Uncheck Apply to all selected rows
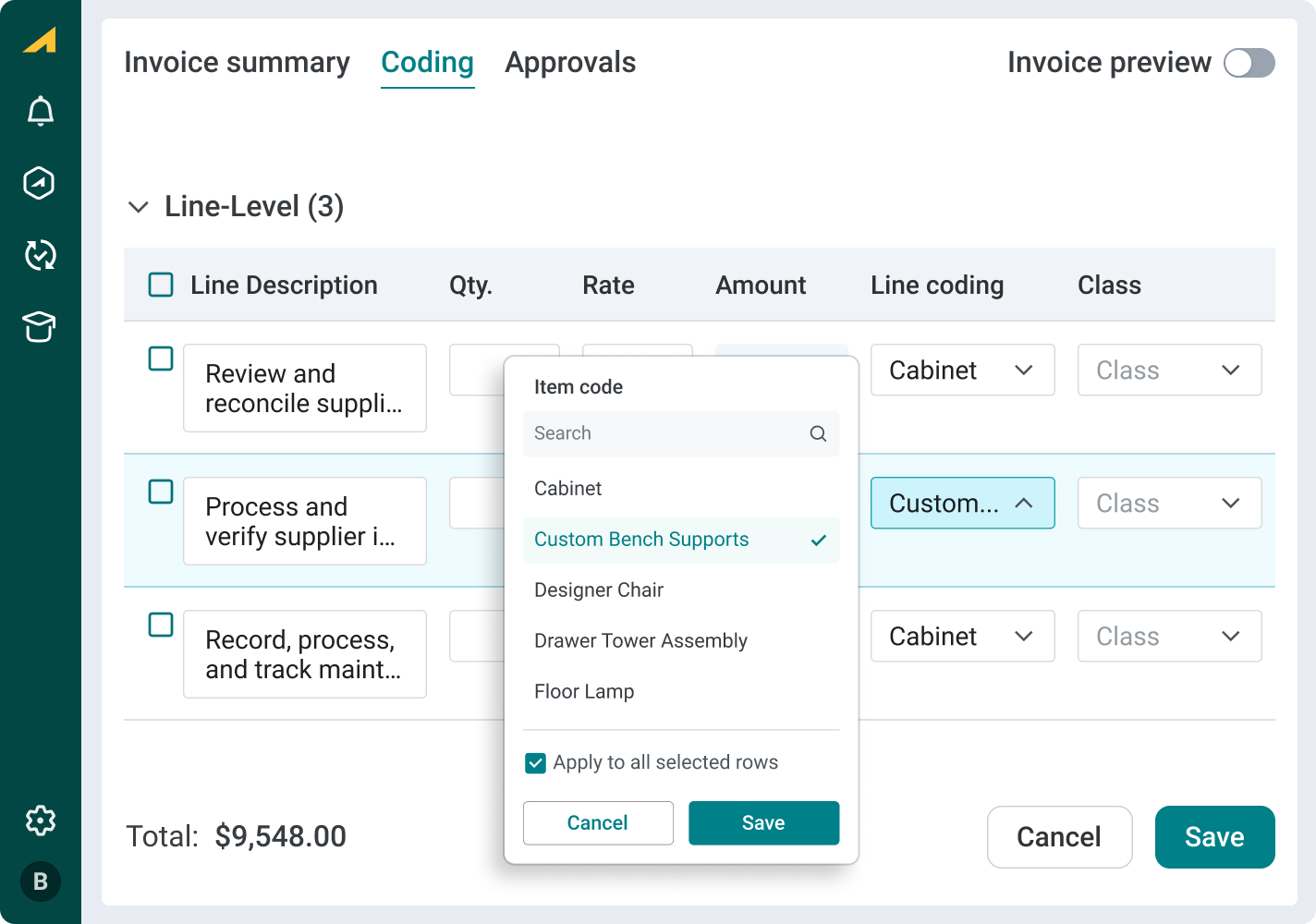 535,762
